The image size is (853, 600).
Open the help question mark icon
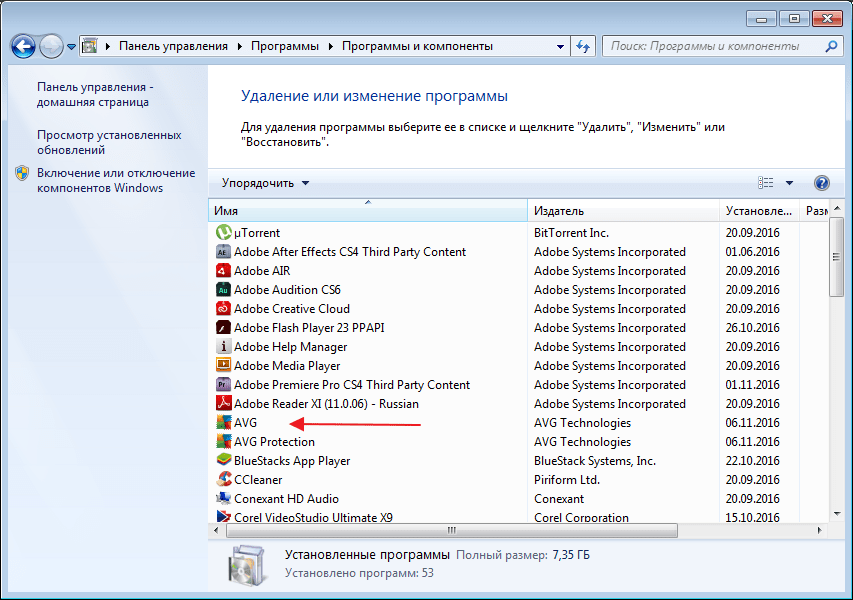click(x=821, y=183)
